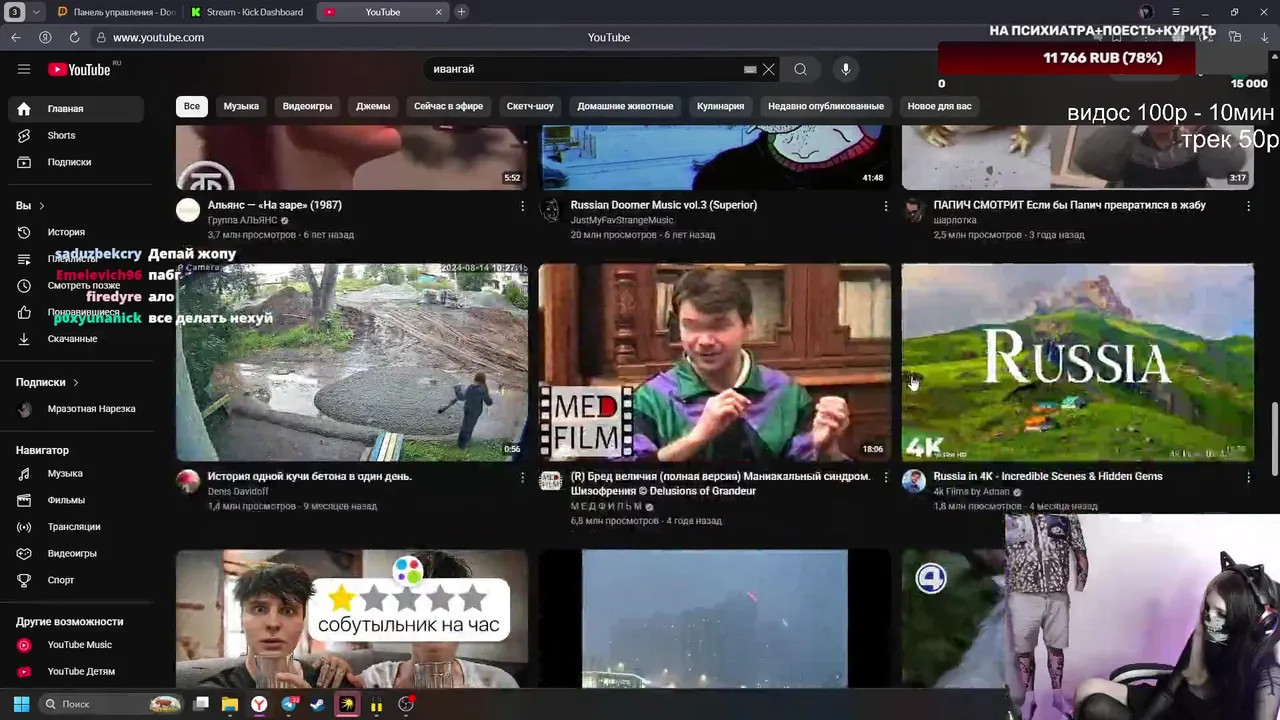Select the Джемы filter chip

[373, 106]
